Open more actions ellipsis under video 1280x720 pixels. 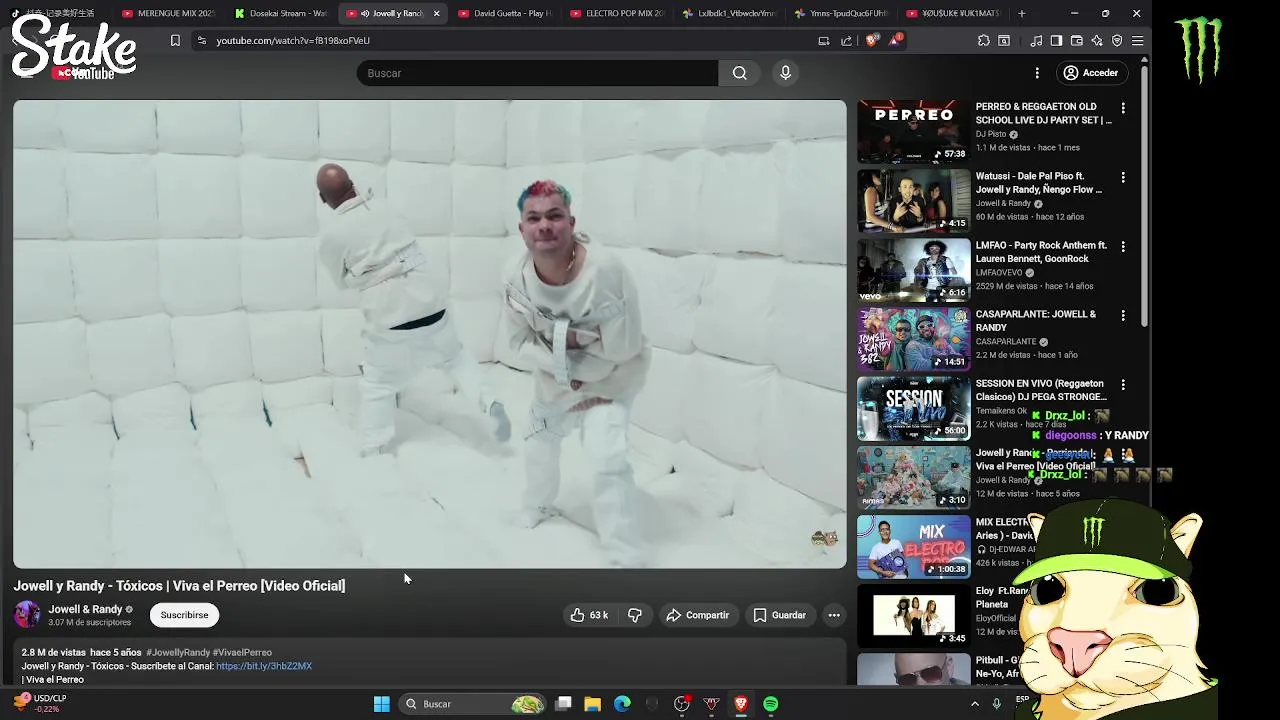[834, 615]
